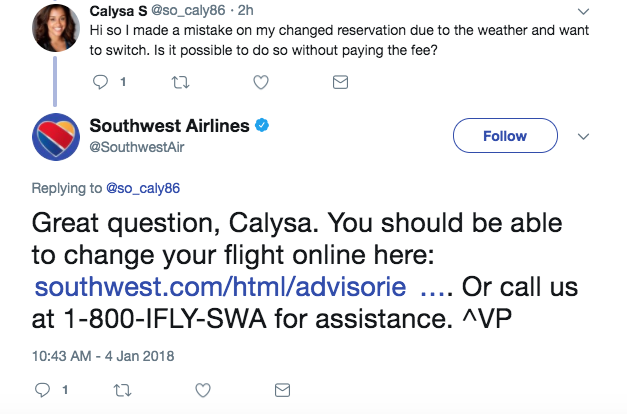
Task: Reply to the Southwest Airlines tweet
Action: click(x=43, y=389)
